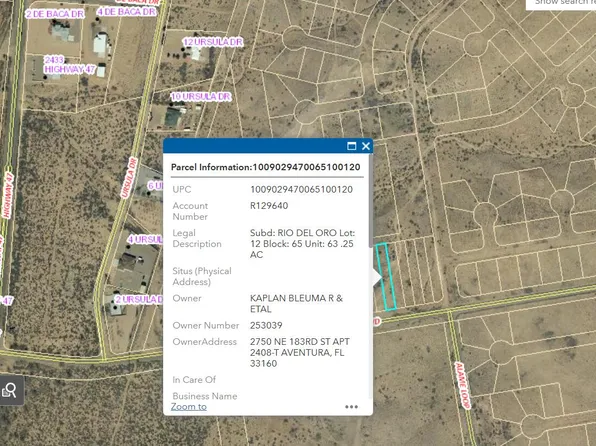Click the URSULA DR road name label
The height and width of the screenshot is (446, 596).
tap(128, 178)
